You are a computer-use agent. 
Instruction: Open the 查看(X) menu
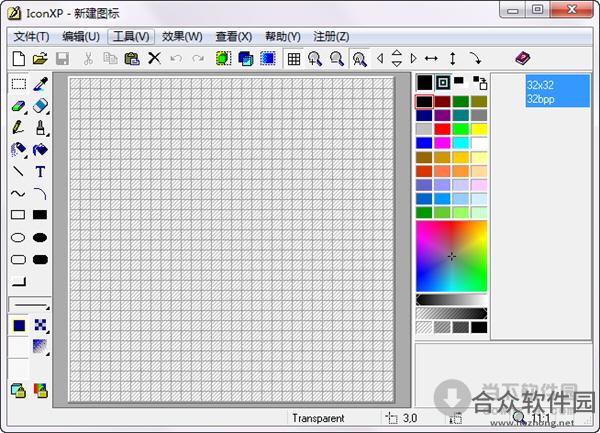[233, 37]
